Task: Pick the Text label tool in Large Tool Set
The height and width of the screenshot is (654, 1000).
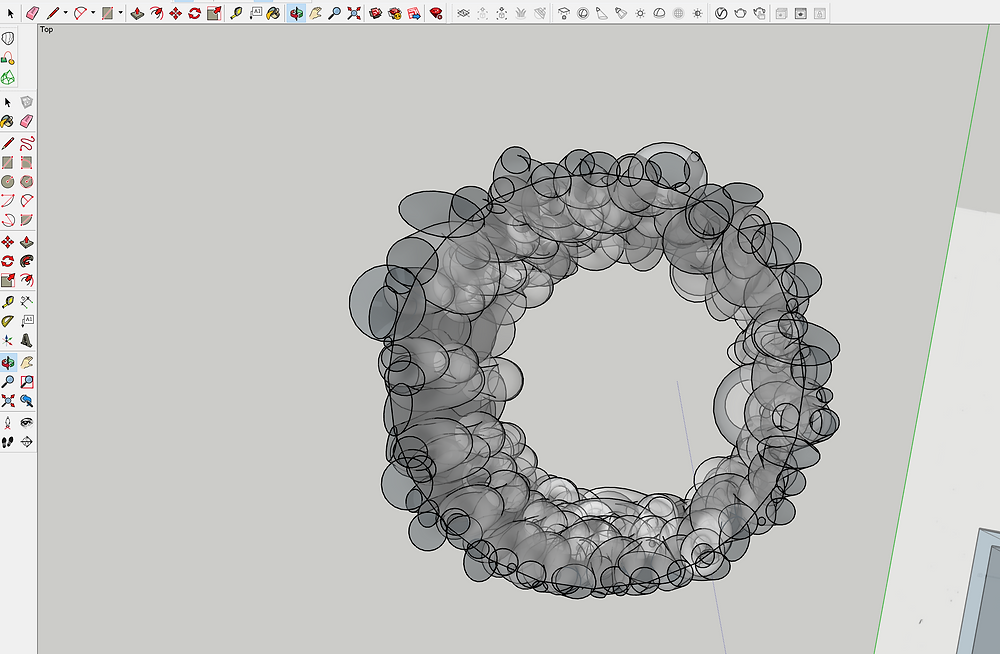Action: point(26,320)
